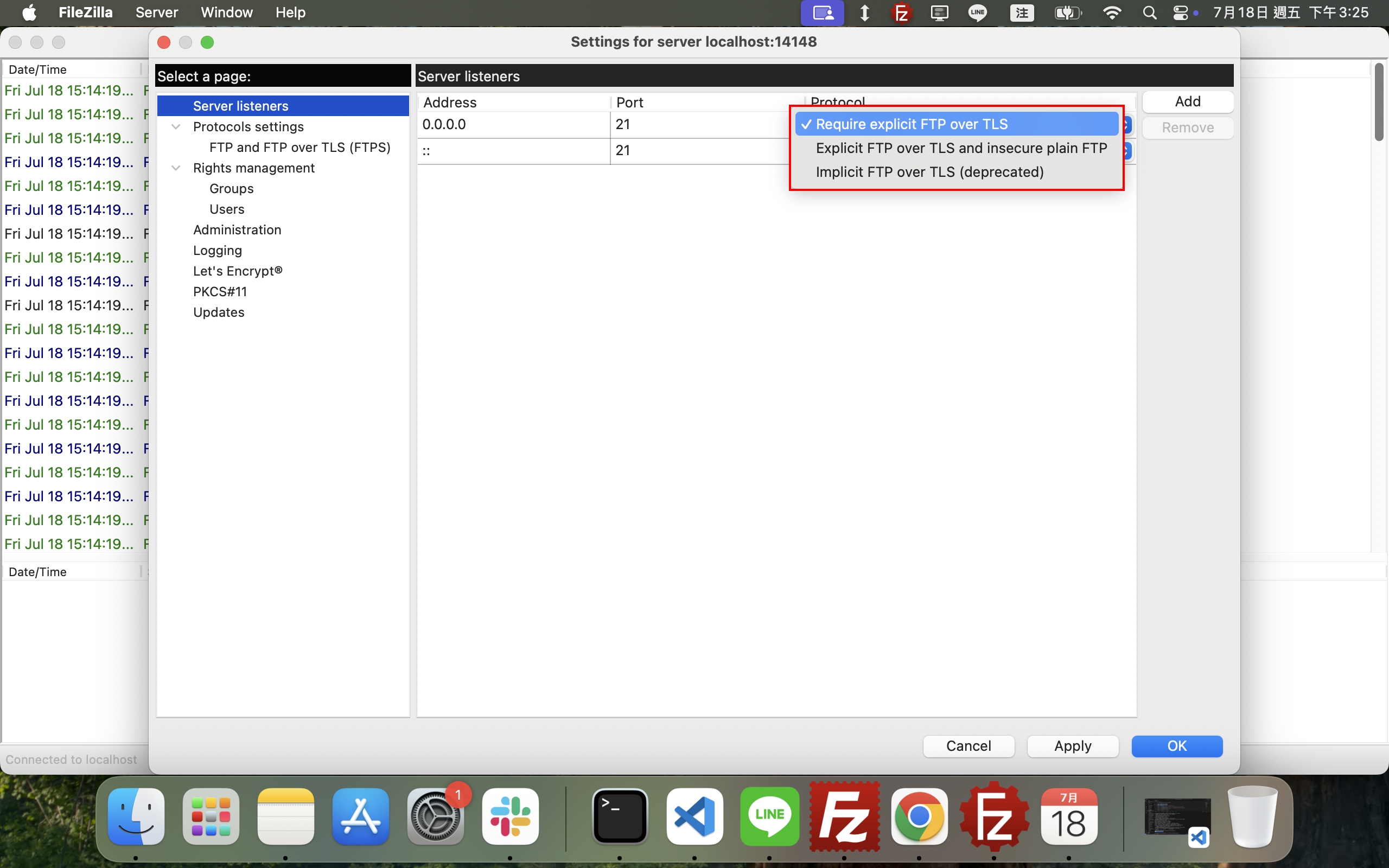Open the Updates page
Viewport: 1389px width, 868px height.
pos(219,312)
